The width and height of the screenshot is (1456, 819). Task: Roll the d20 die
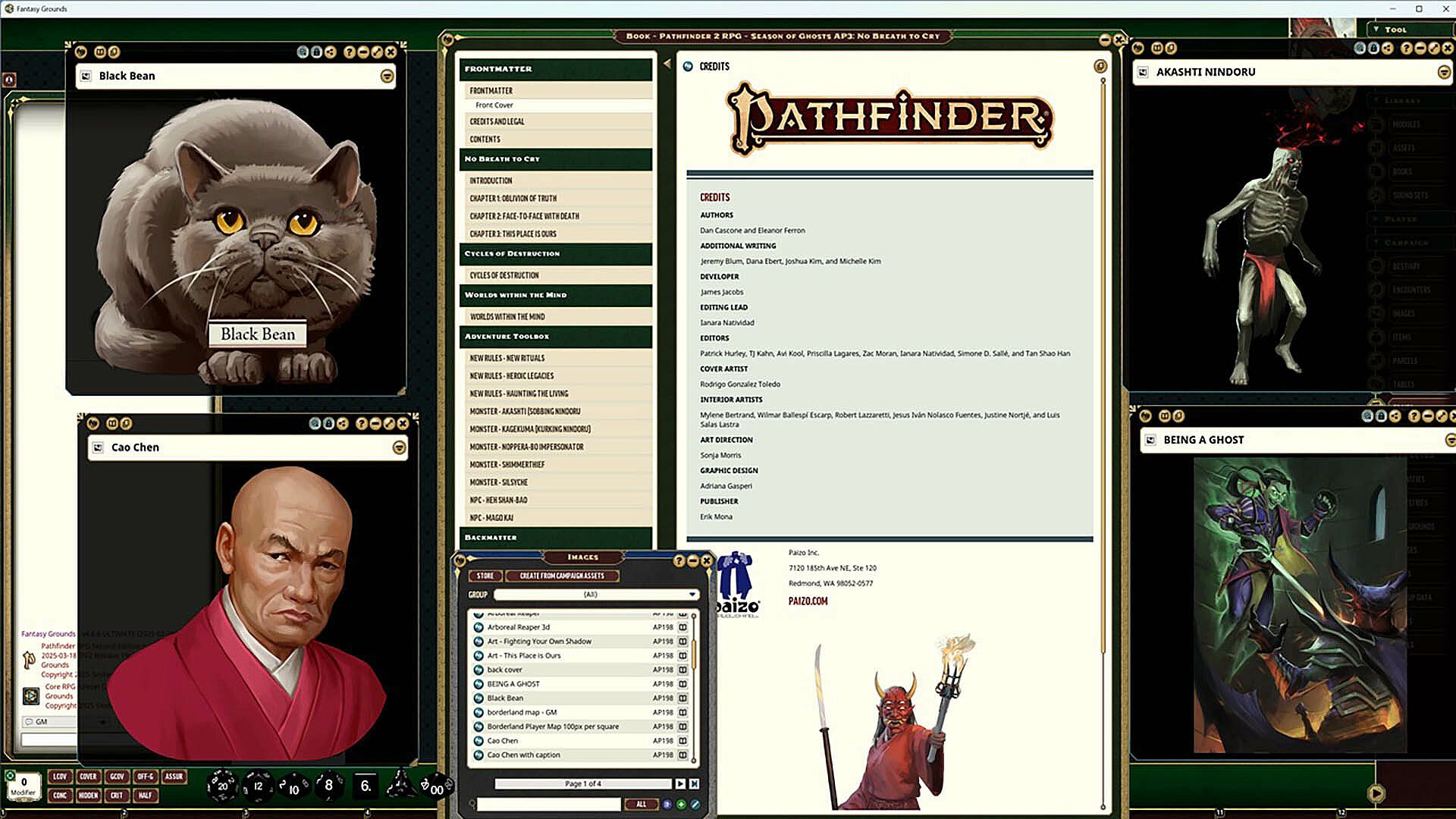coord(221,786)
